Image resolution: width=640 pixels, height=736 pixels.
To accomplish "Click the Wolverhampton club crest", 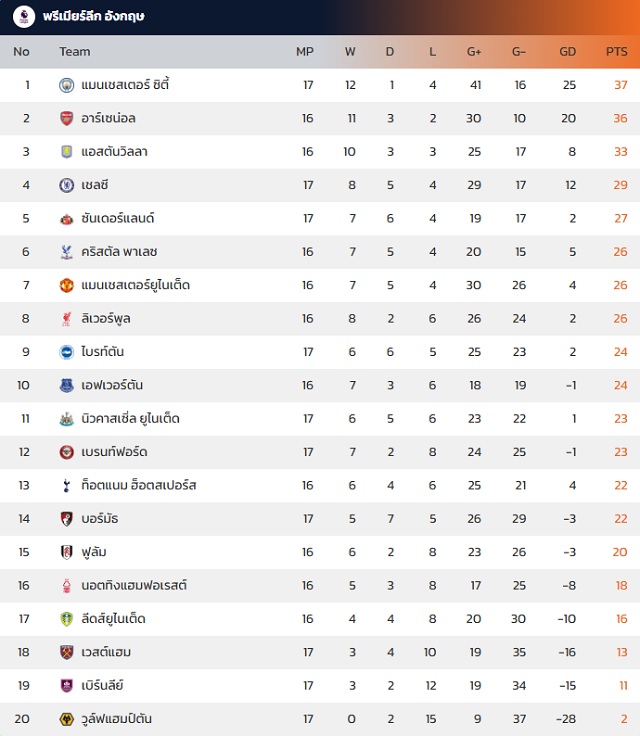I will [x=67, y=719].
